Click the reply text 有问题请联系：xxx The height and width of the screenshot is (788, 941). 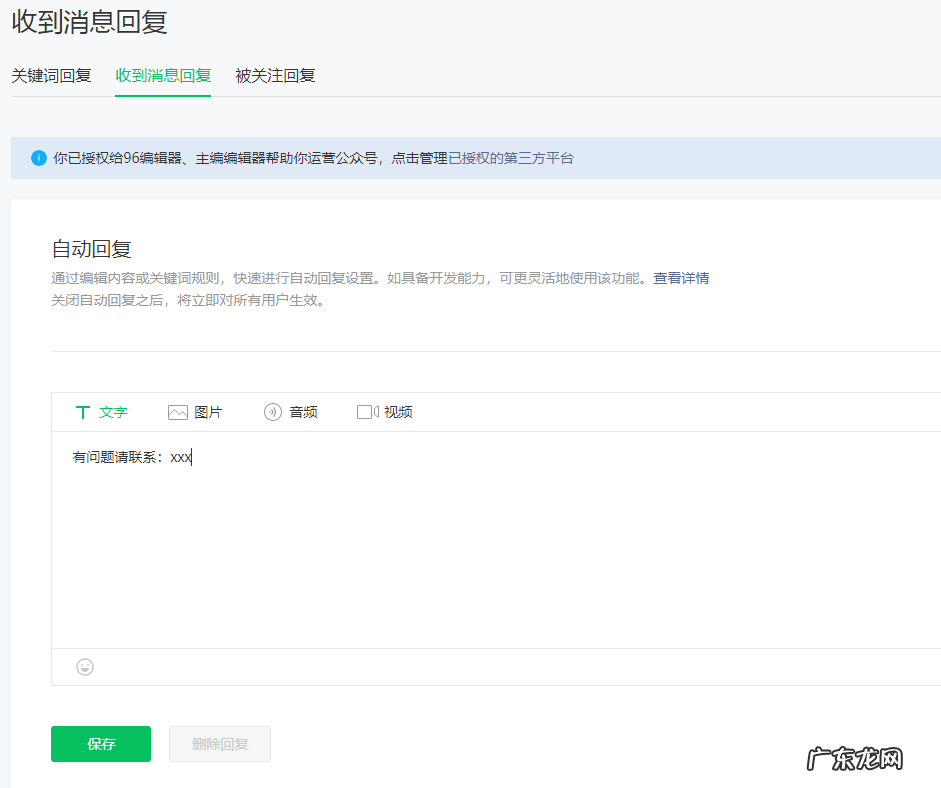pos(130,456)
